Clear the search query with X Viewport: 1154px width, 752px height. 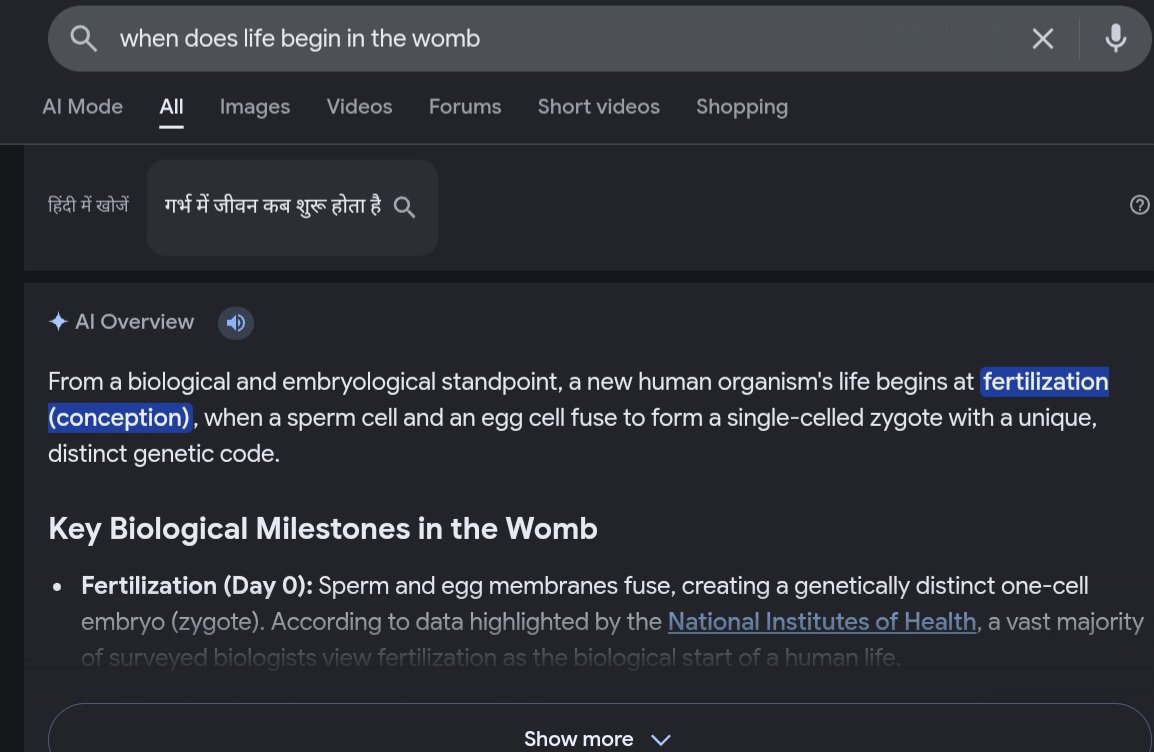pos(1042,38)
